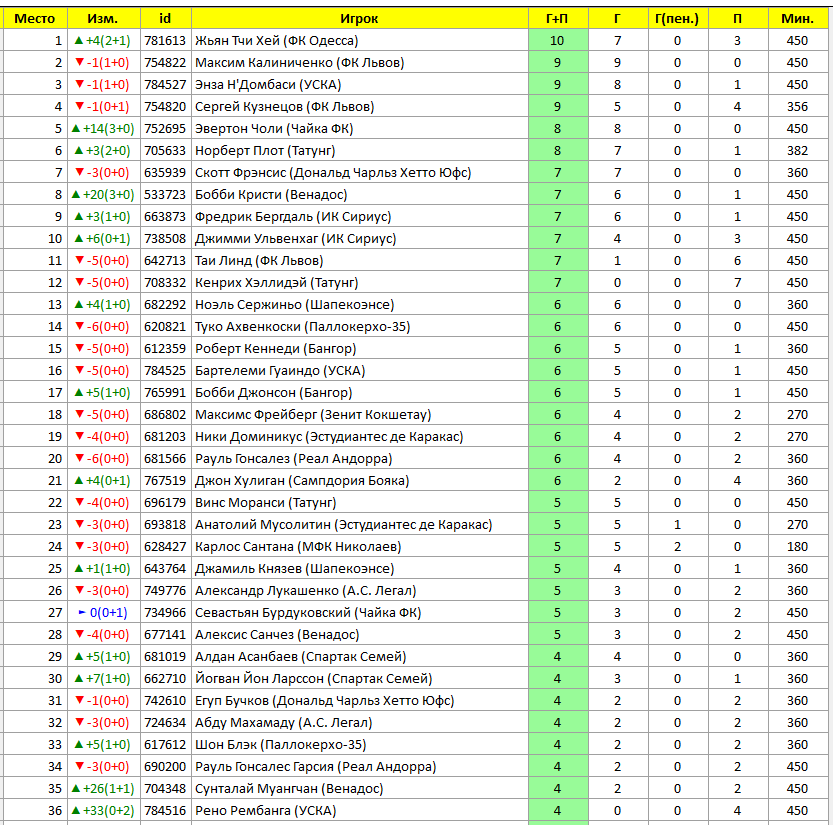
Task: Click id cell 781613
Action: pos(165,41)
